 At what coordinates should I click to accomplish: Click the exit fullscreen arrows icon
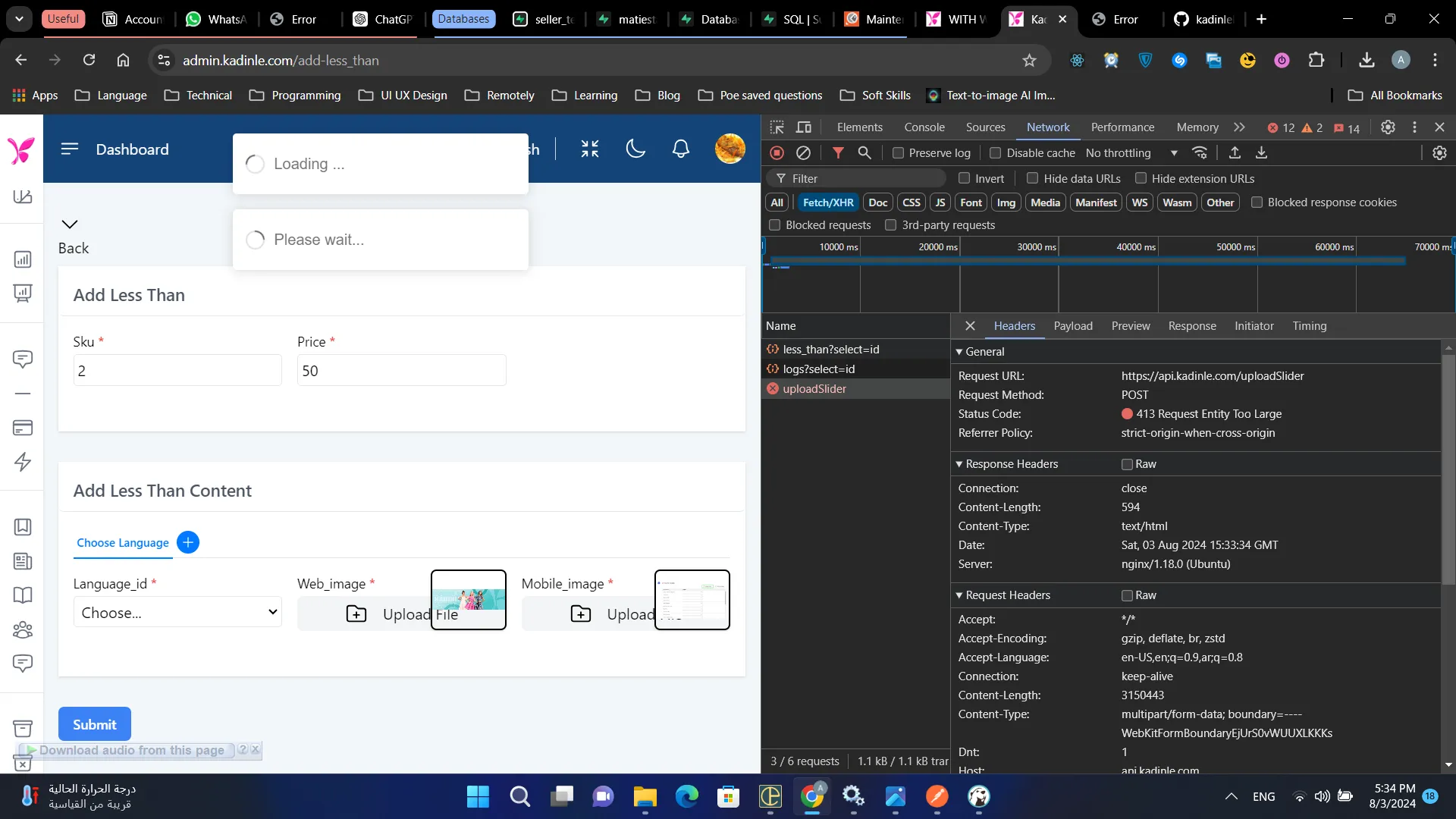coord(590,149)
